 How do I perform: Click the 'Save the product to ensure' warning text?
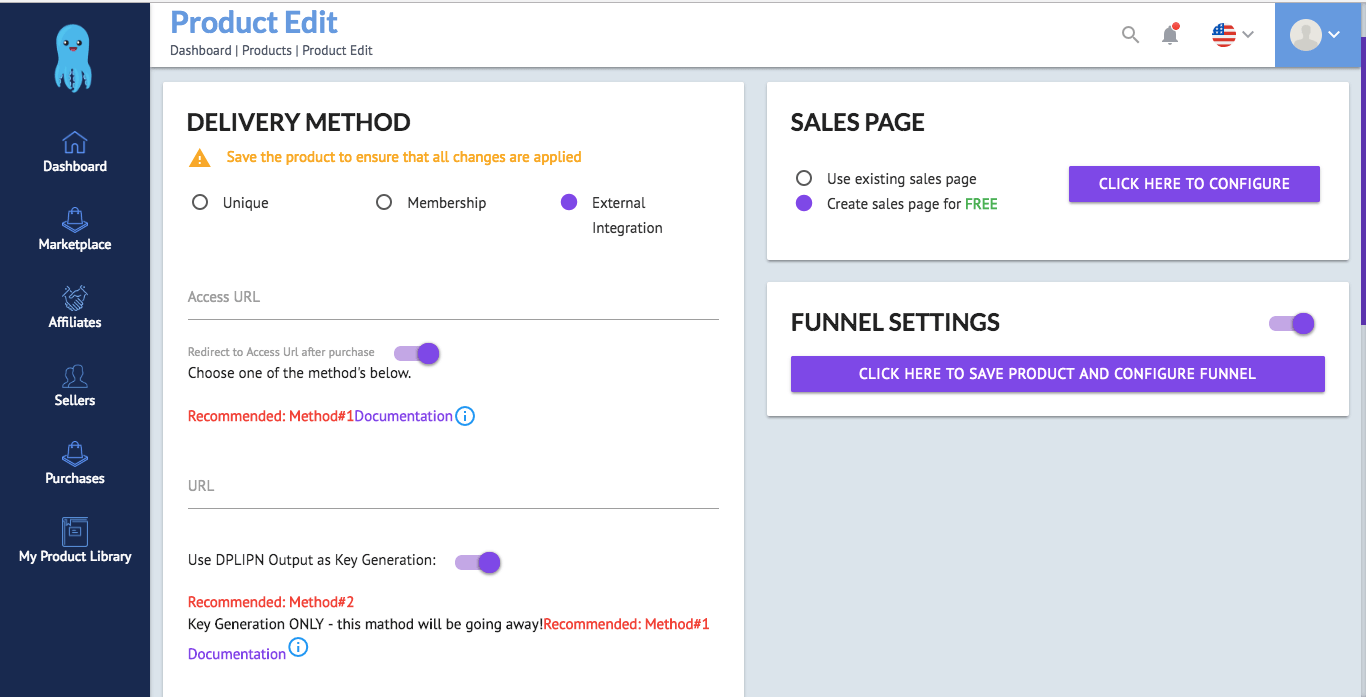pyautogui.click(x=404, y=157)
